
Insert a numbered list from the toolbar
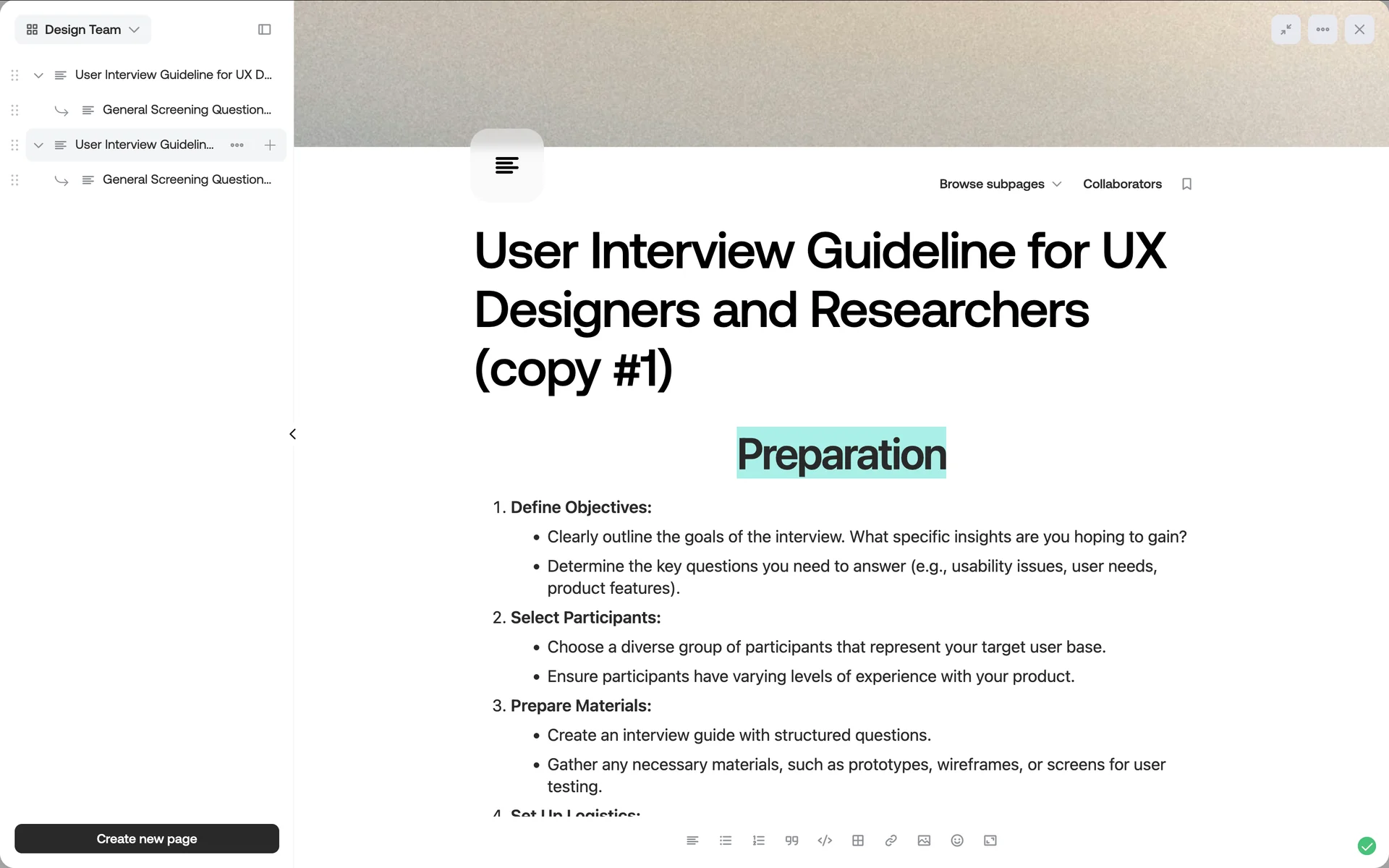pos(758,841)
